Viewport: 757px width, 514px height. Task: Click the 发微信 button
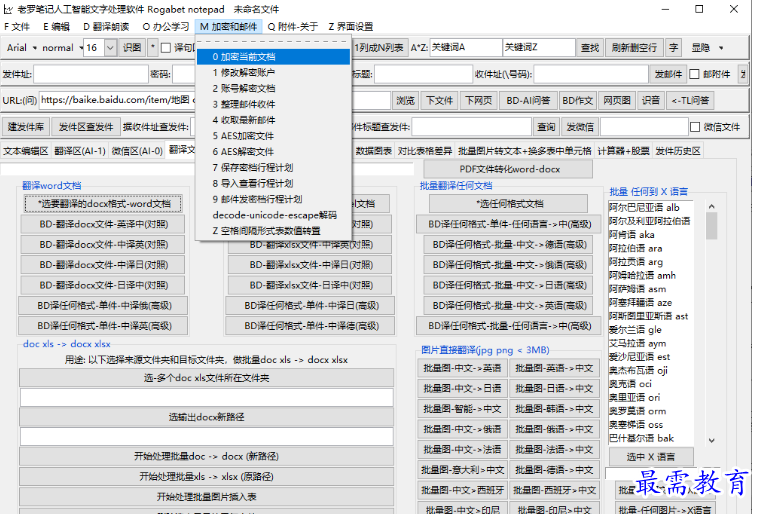click(x=580, y=127)
